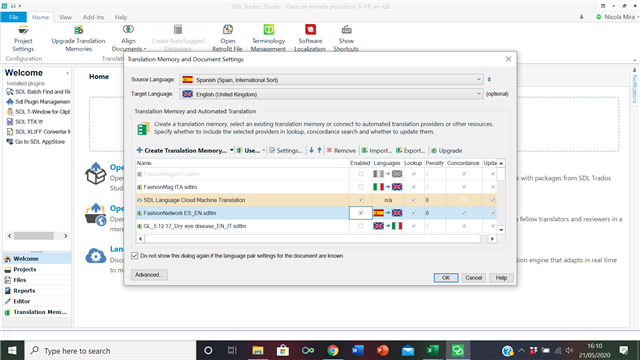Uncheck Enabled for FashionNetwork ES_EN.sdltm

pos(360,213)
